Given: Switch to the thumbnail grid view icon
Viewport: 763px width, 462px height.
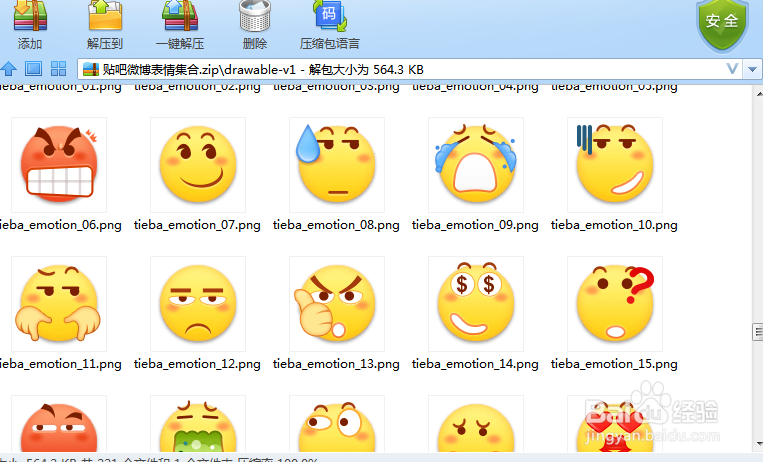Looking at the screenshot, I should 58,69.
